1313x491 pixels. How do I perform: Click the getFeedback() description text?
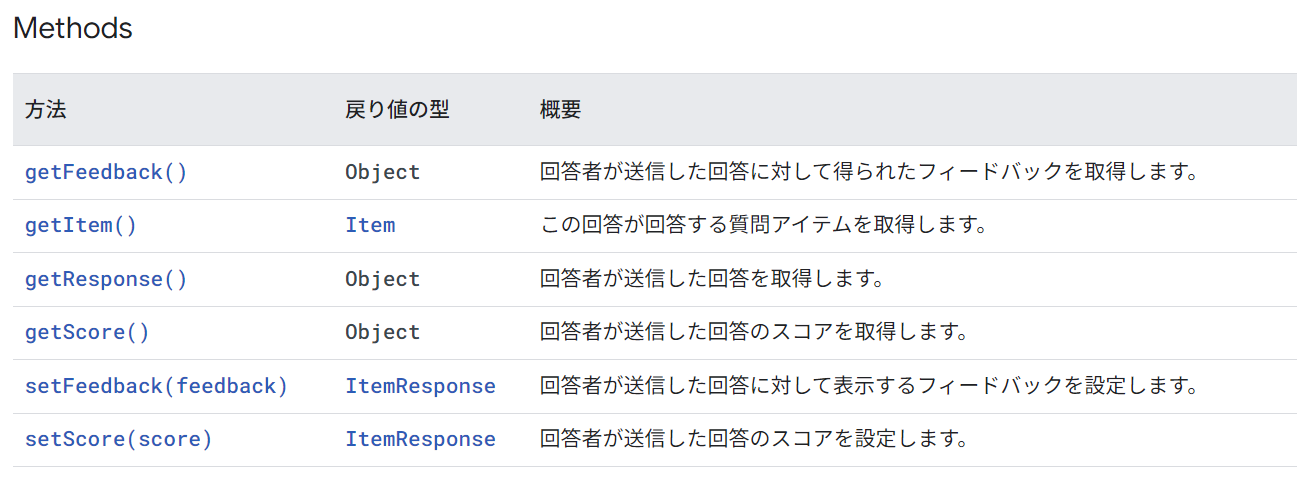[869, 172]
